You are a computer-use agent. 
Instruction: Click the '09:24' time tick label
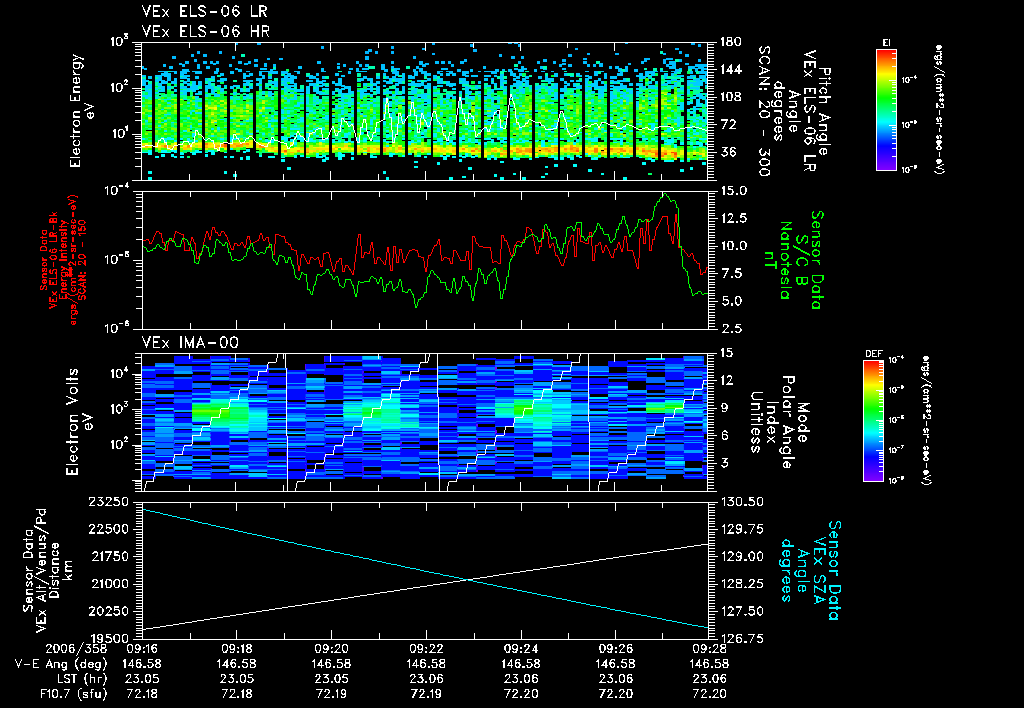(520, 649)
